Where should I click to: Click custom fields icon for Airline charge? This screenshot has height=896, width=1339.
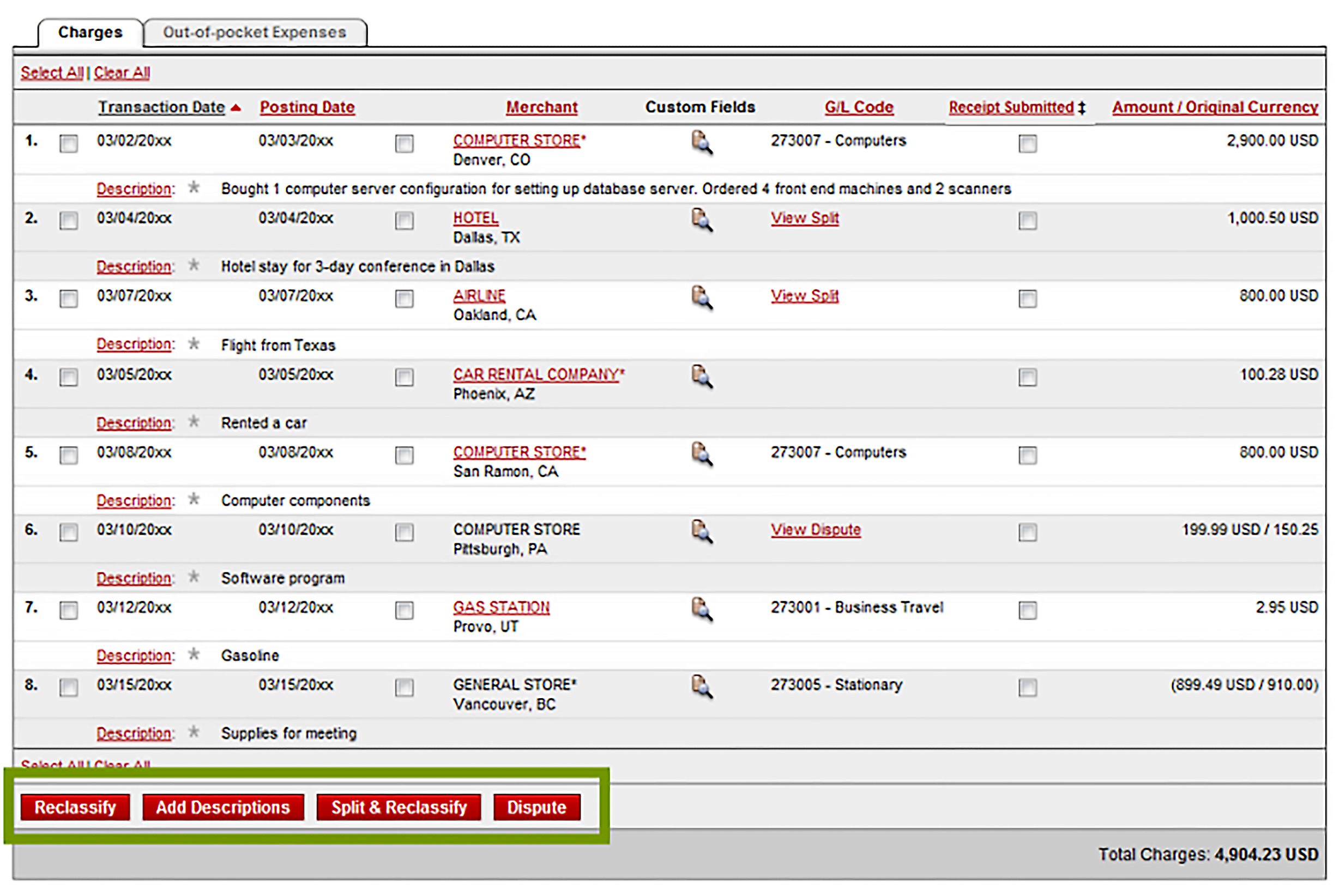click(x=701, y=298)
